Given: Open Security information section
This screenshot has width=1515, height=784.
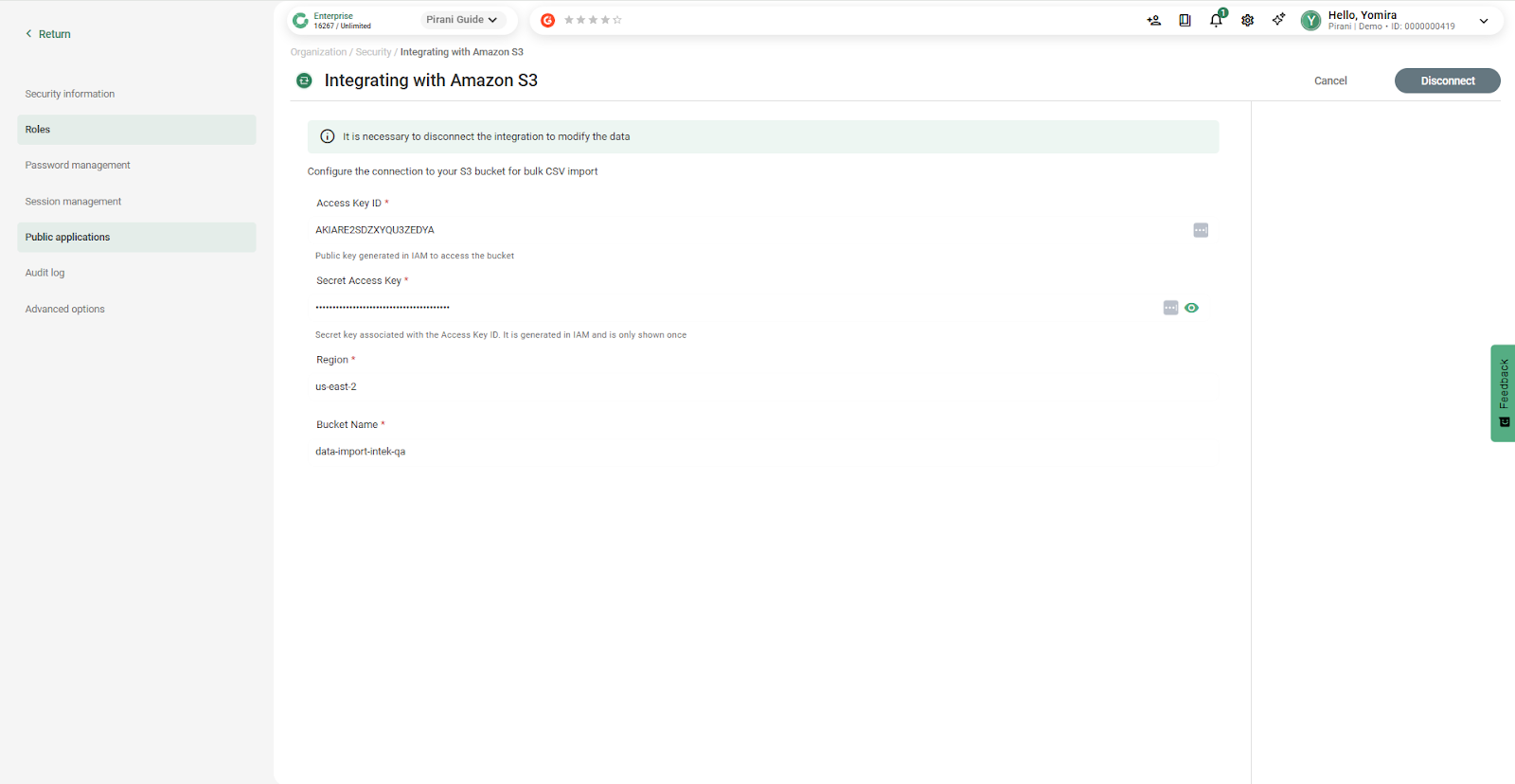Looking at the screenshot, I should click(x=70, y=94).
